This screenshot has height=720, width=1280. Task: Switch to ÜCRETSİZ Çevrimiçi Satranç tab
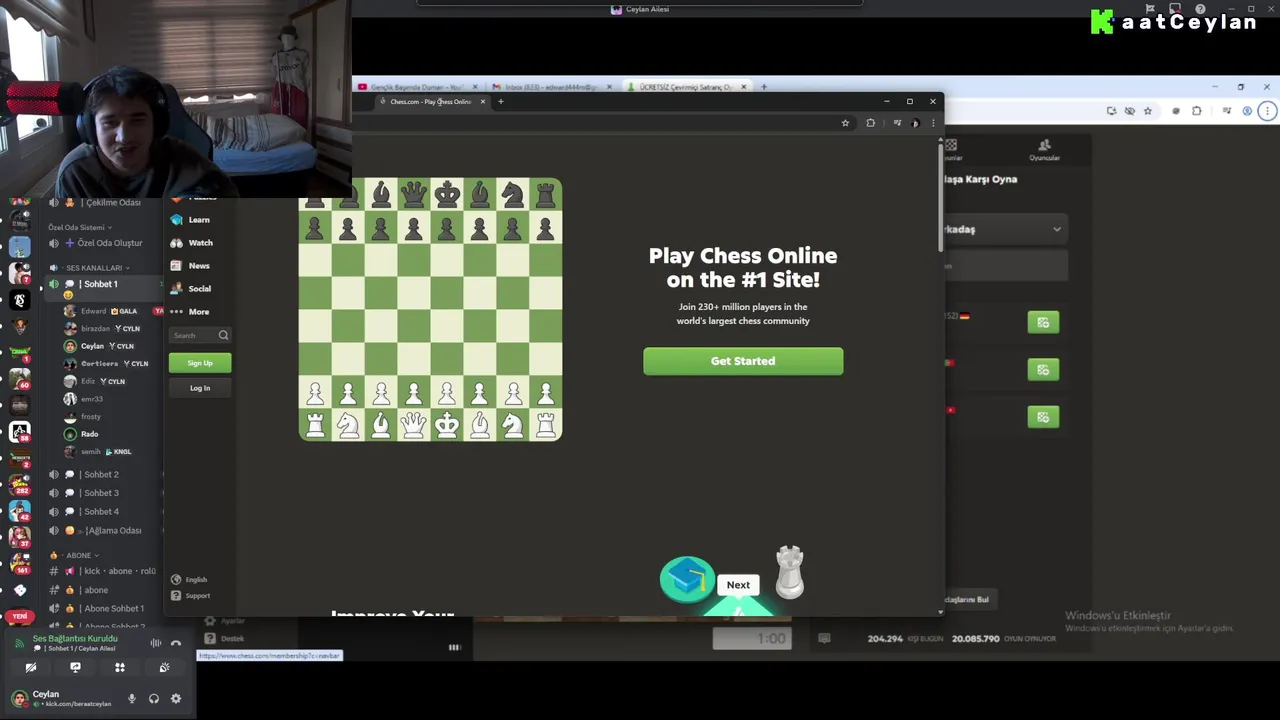tap(685, 87)
